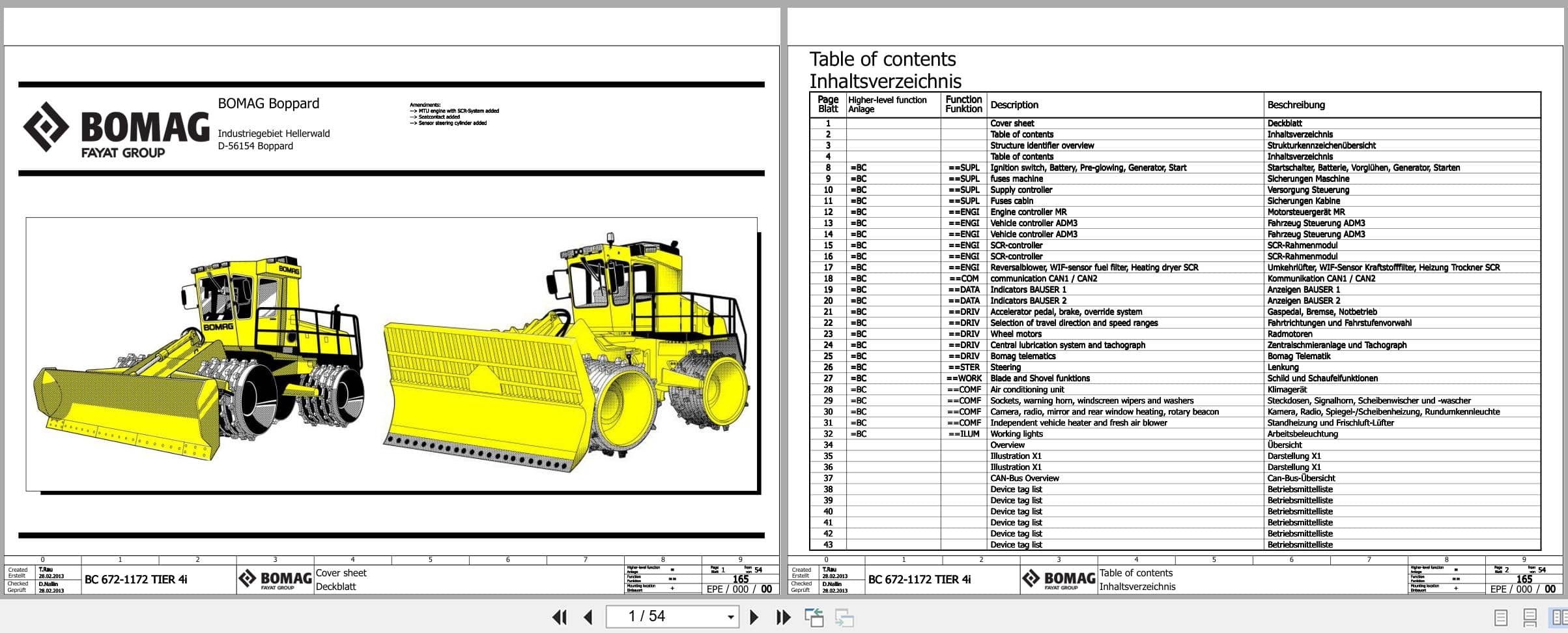The image size is (1568, 633).
Task: Switch to single page view
Action: [x=1500, y=617]
